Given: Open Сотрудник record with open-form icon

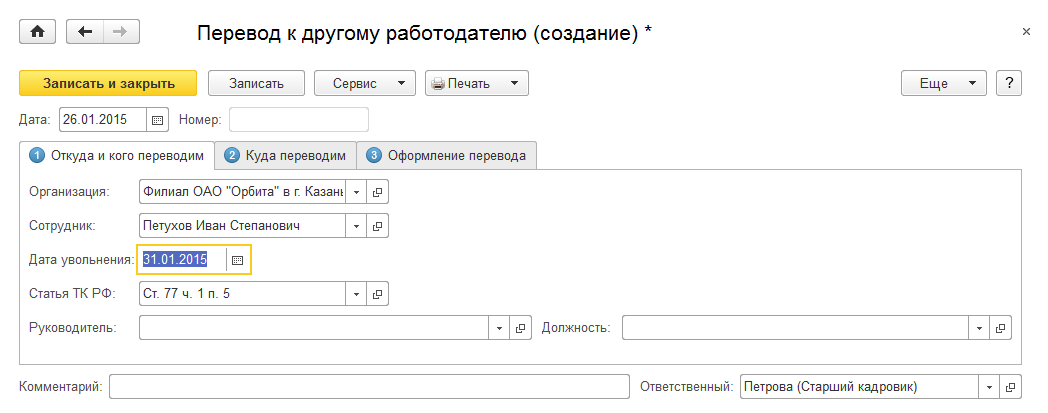Looking at the screenshot, I should click(x=377, y=227).
